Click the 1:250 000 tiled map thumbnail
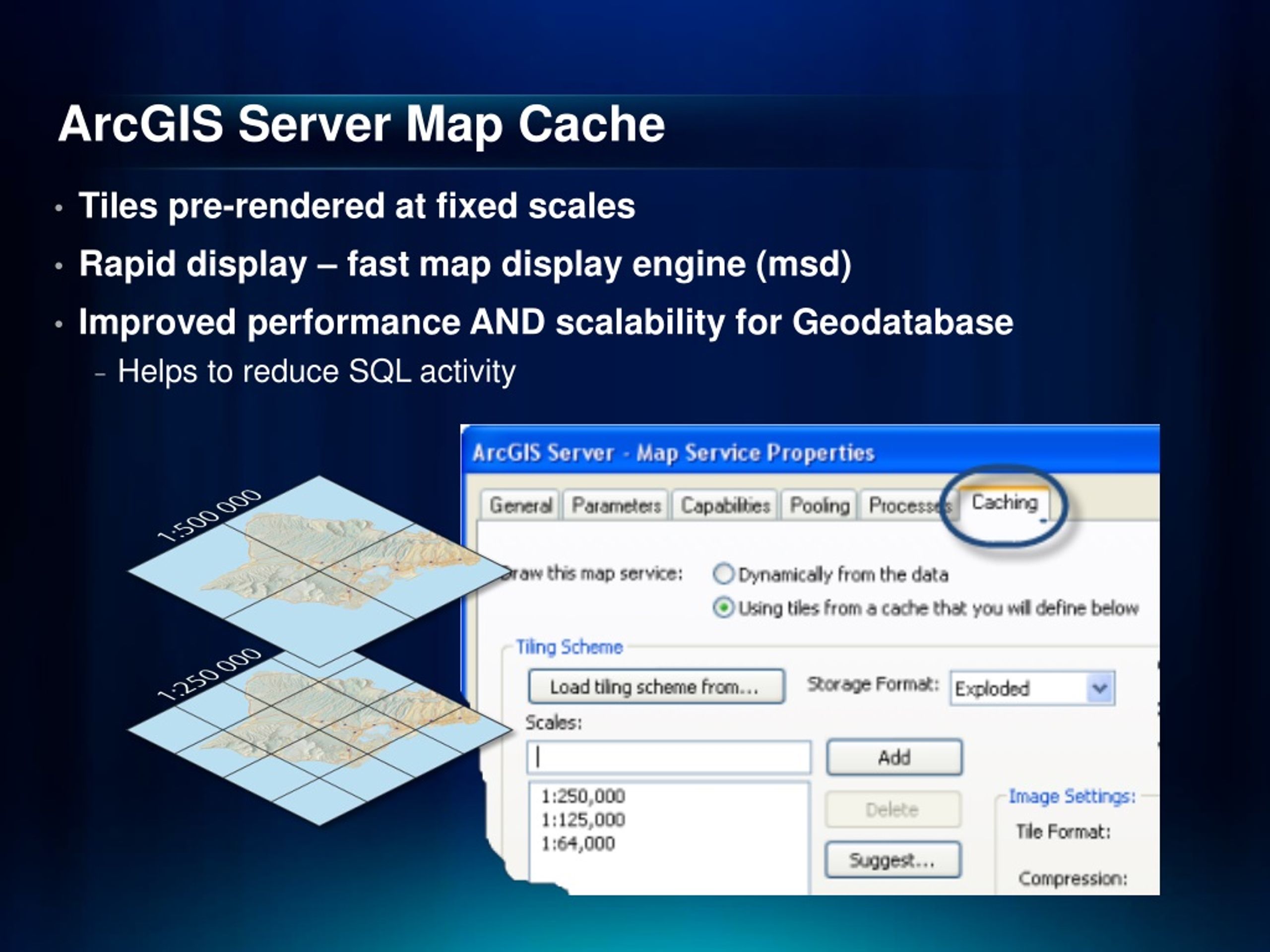This screenshot has width=1270, height=952. pyautogui.click(x=319, y=737)
